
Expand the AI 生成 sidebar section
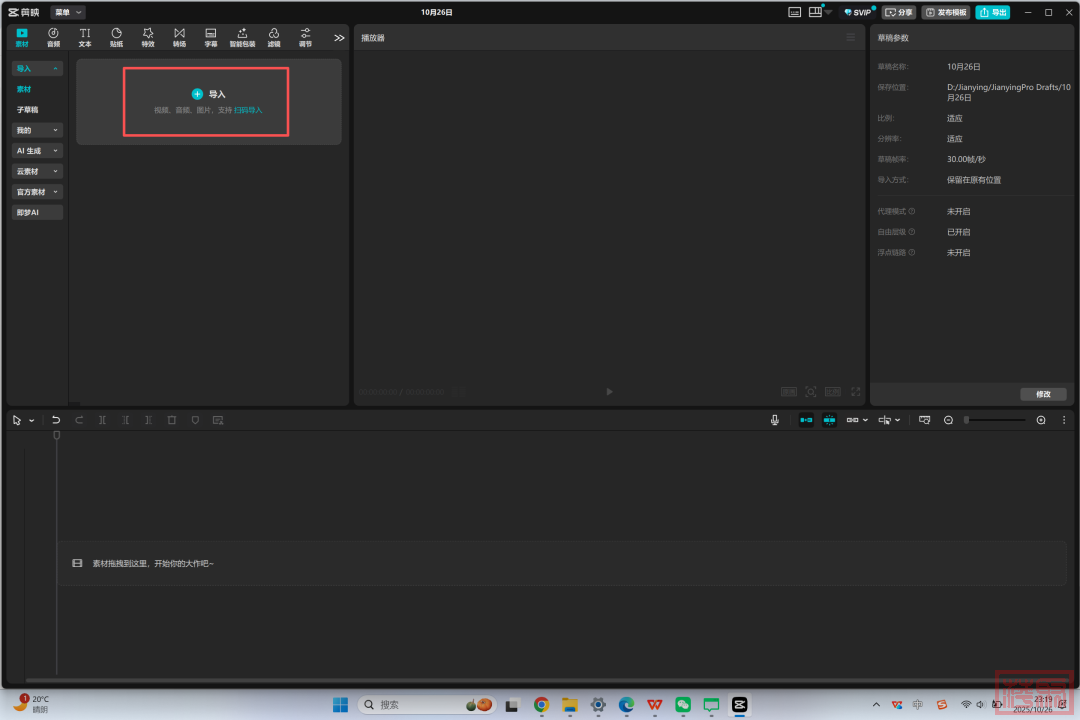click(37, 151)
